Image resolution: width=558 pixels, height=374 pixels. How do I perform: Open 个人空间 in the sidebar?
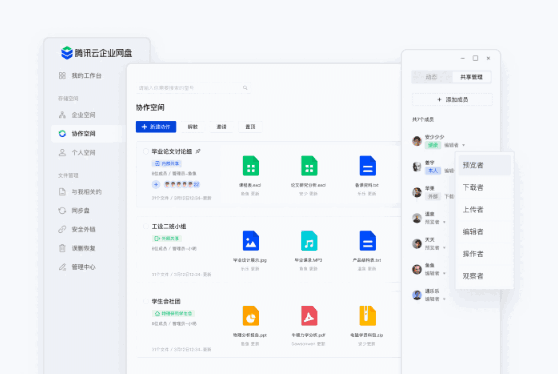[x=77, y=153]
